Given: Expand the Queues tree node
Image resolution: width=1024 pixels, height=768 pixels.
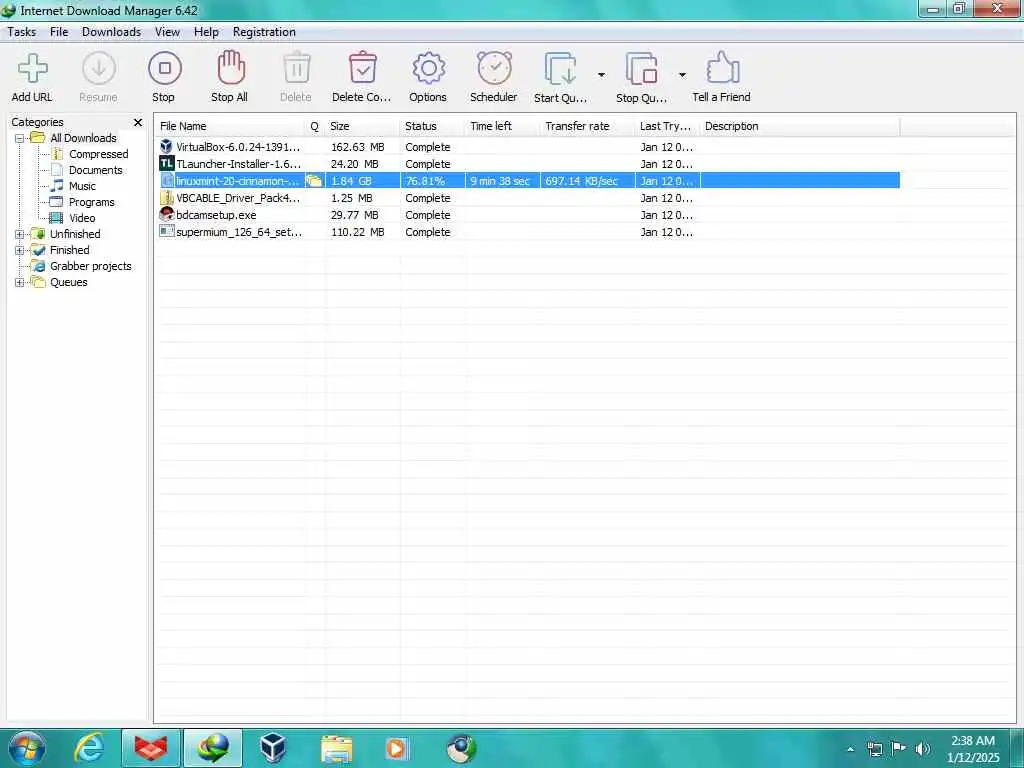Looking at the screenshot, I should [20, 283].
